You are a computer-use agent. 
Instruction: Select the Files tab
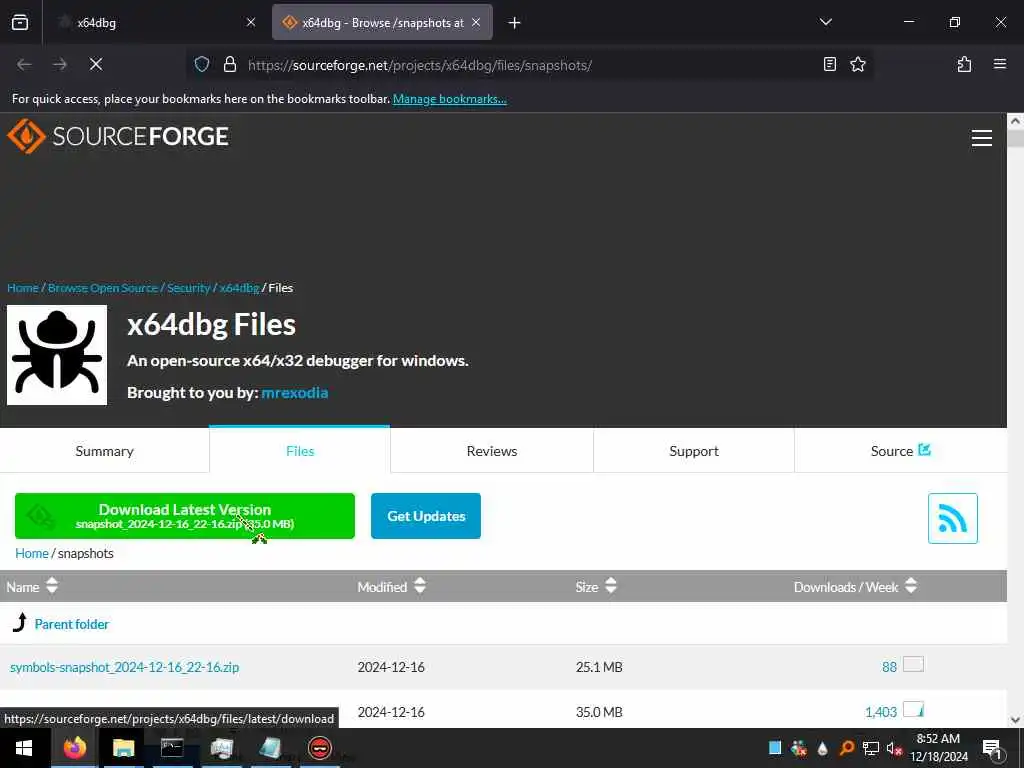pyautogui.click(x=300, y=451)
